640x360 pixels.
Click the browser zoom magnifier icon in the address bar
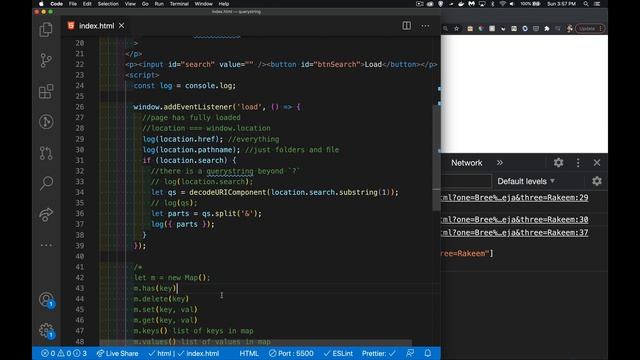445,29
